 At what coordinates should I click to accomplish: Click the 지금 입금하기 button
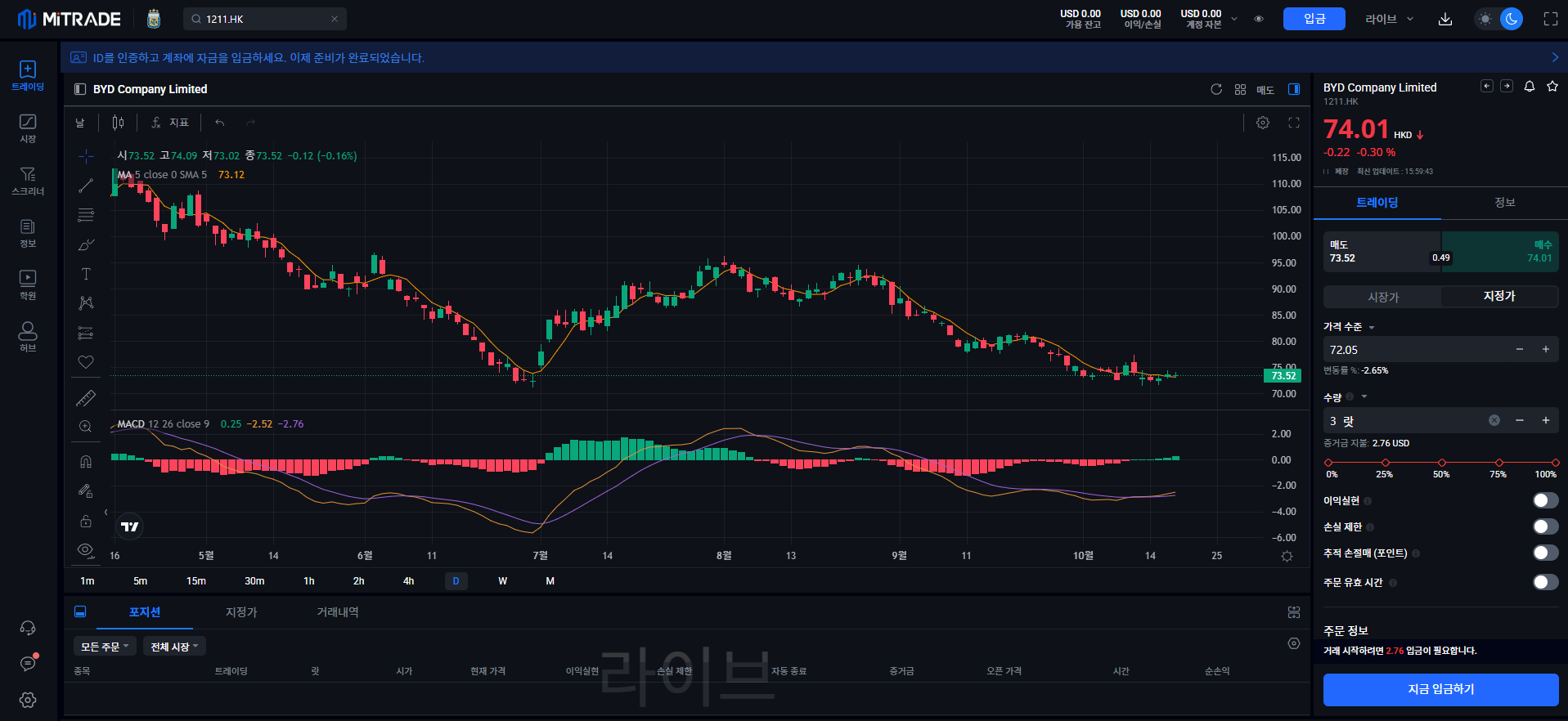(x=1440, y=689)
